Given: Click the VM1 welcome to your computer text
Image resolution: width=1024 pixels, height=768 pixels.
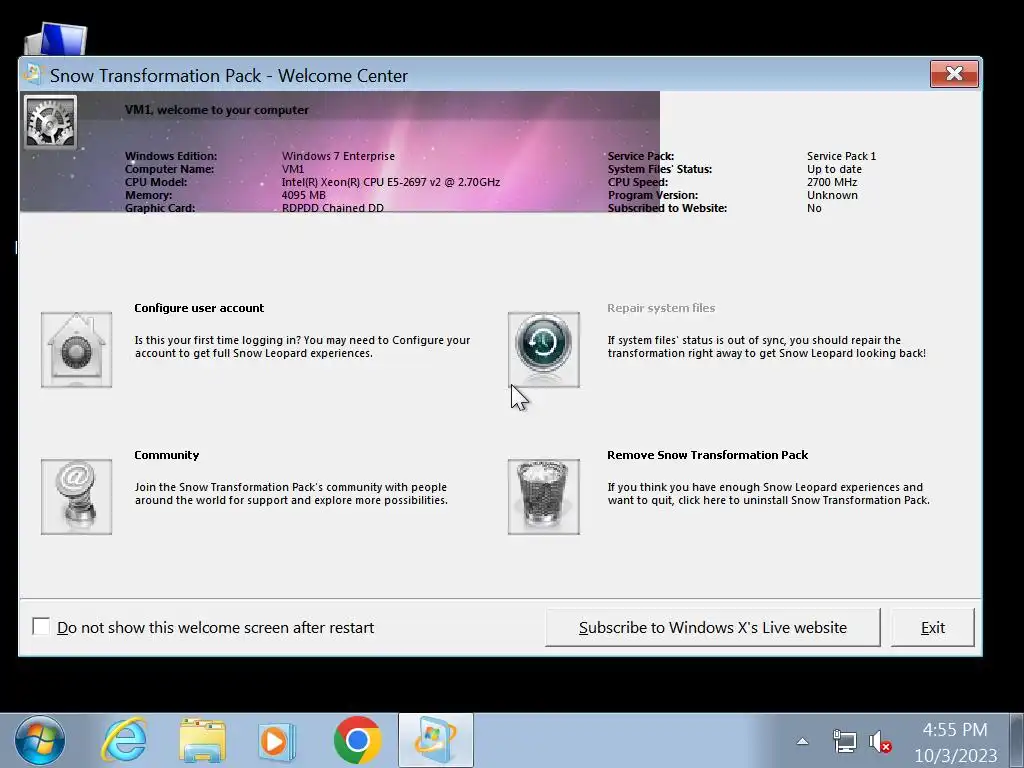Looking at the screenshot, I should coord(217,110).
